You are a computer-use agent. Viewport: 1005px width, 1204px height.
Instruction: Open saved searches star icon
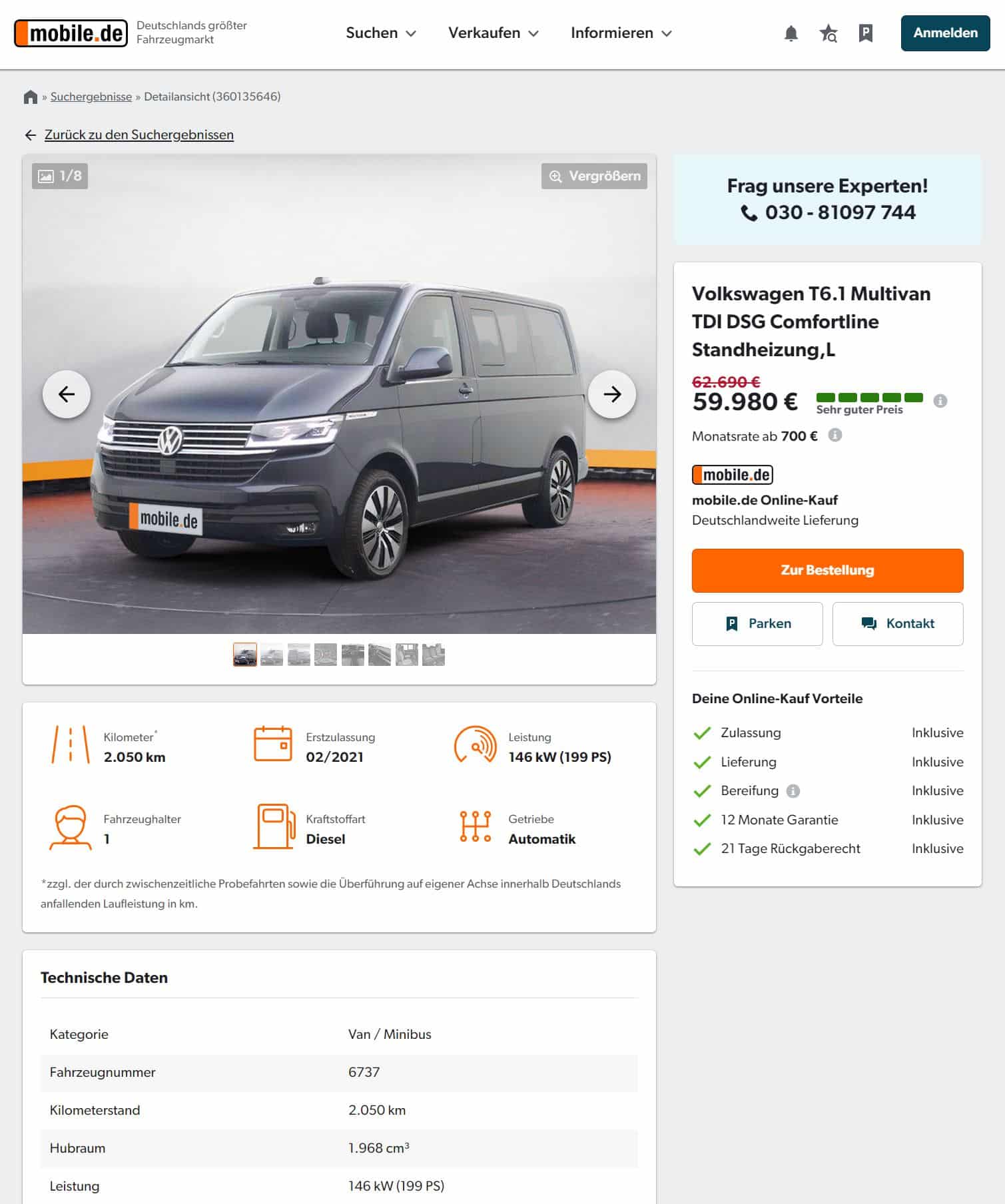(x=828, y=33)
